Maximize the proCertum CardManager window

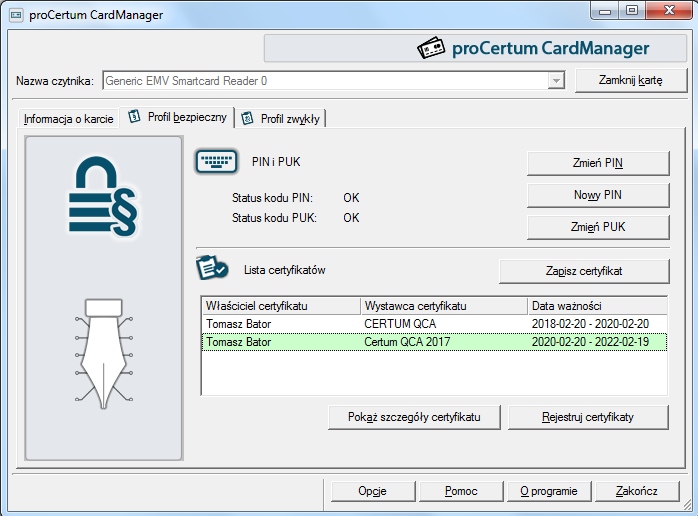(x=632, y=11)
